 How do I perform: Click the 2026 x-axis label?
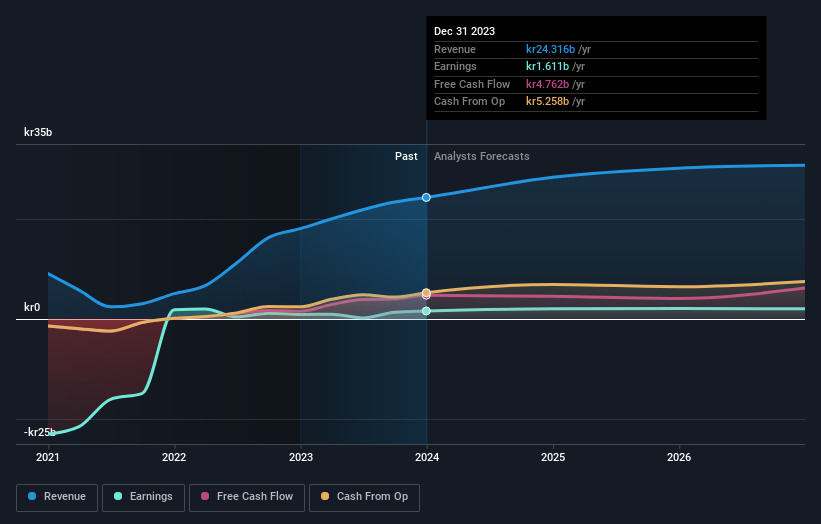679,458
